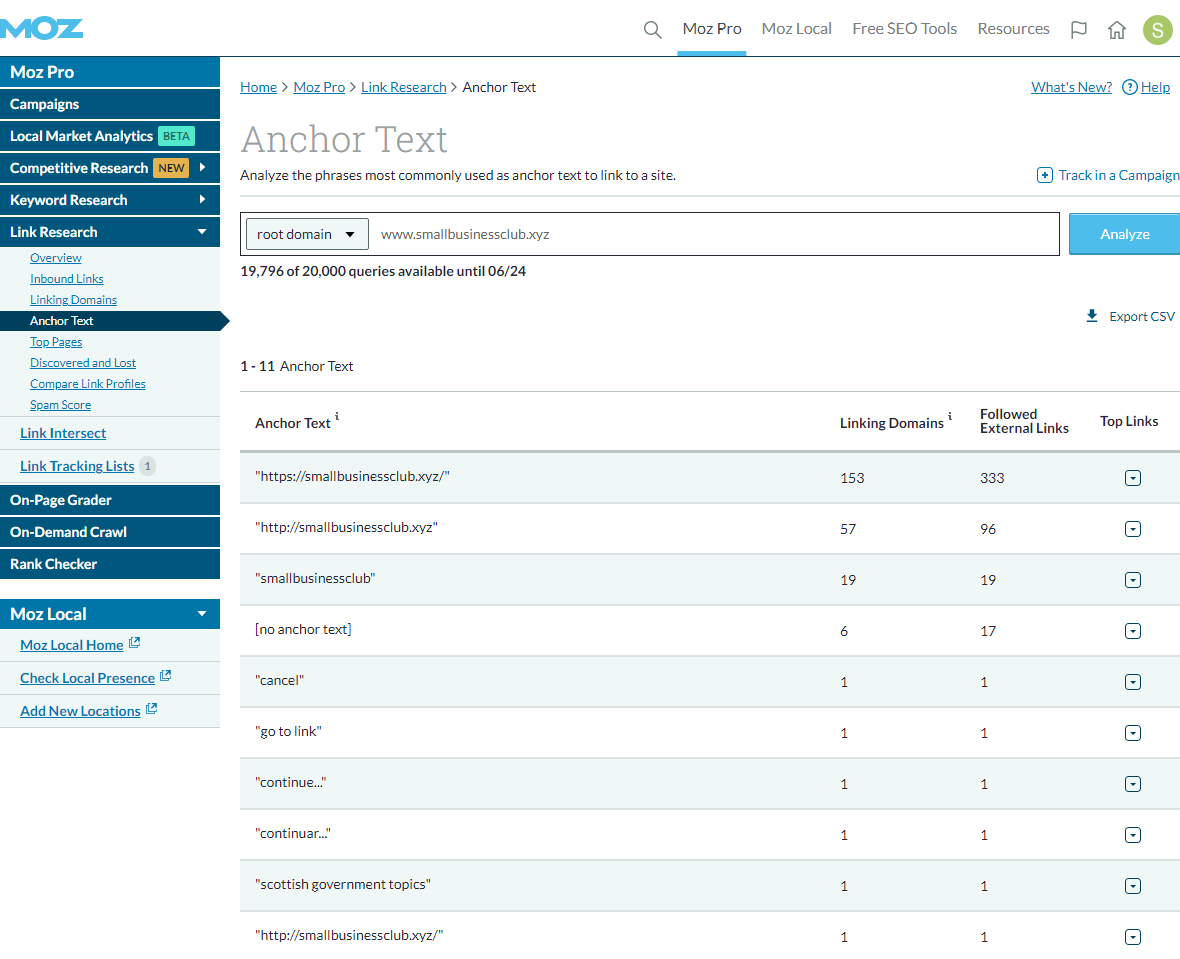1180x959 pixels.
Task: Click the Help question mark icon
Action: pyautogui.click(x=1129, y=87)
